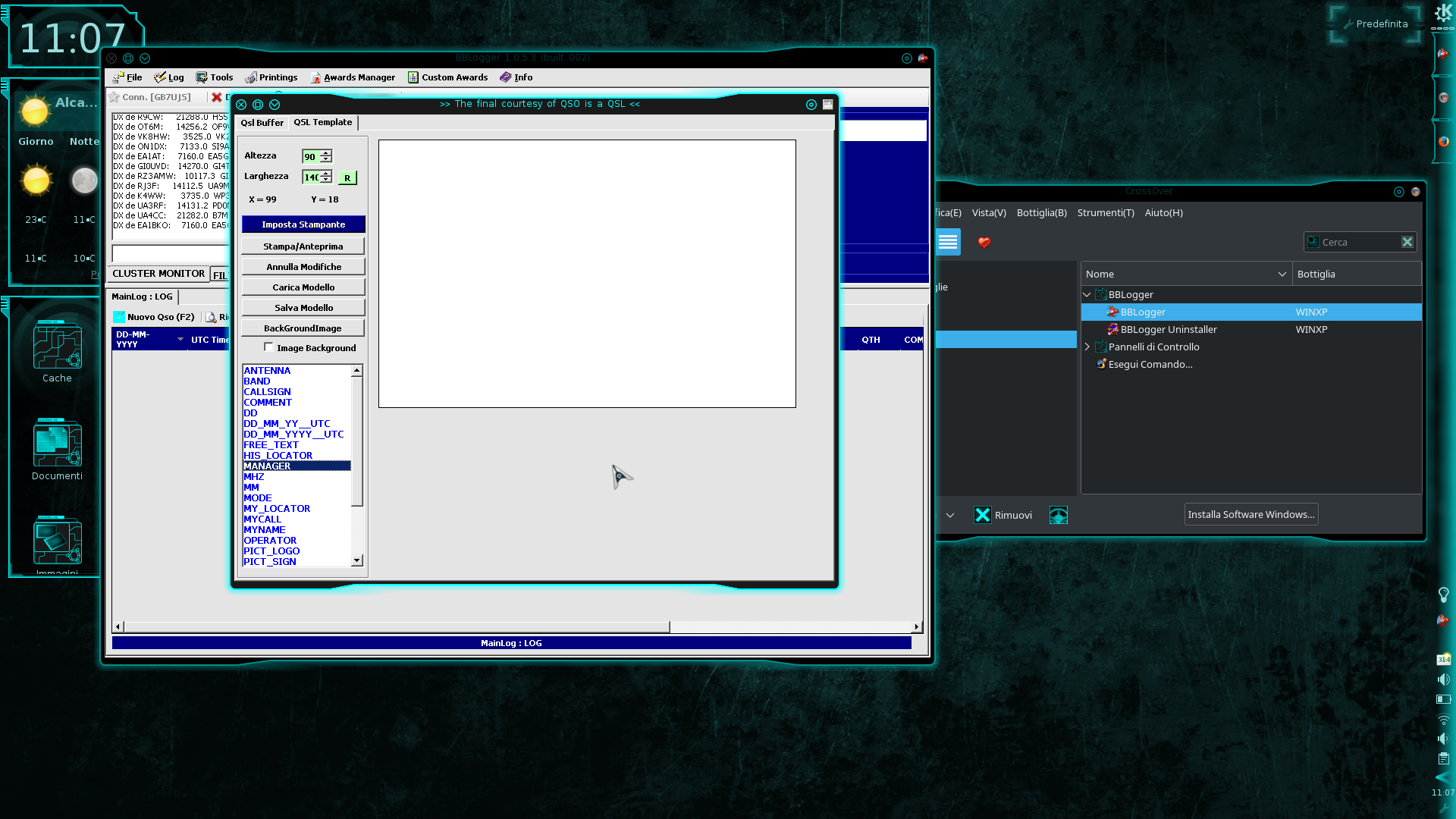Click Imposta Stampante button
Screen dimensions: 1456x819
[x=303, y=224]
